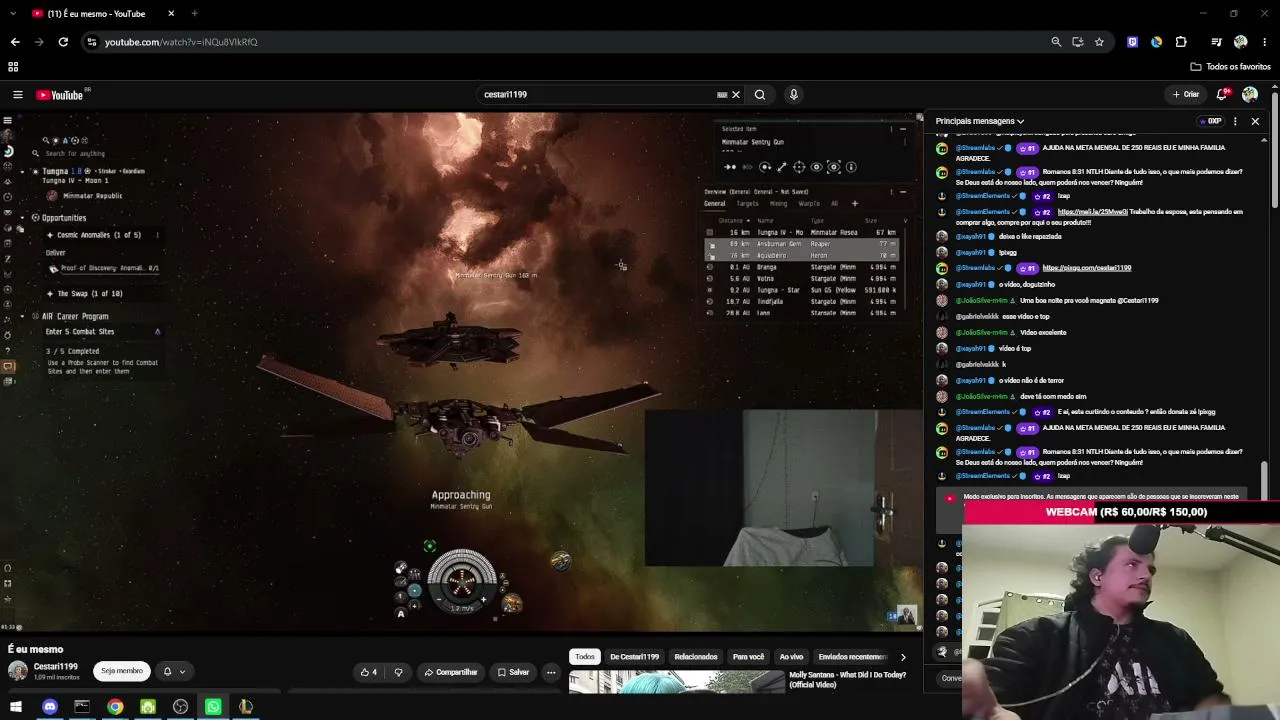Select the Relacionados filter chip
1280x720 pixels.
[696, 657]
